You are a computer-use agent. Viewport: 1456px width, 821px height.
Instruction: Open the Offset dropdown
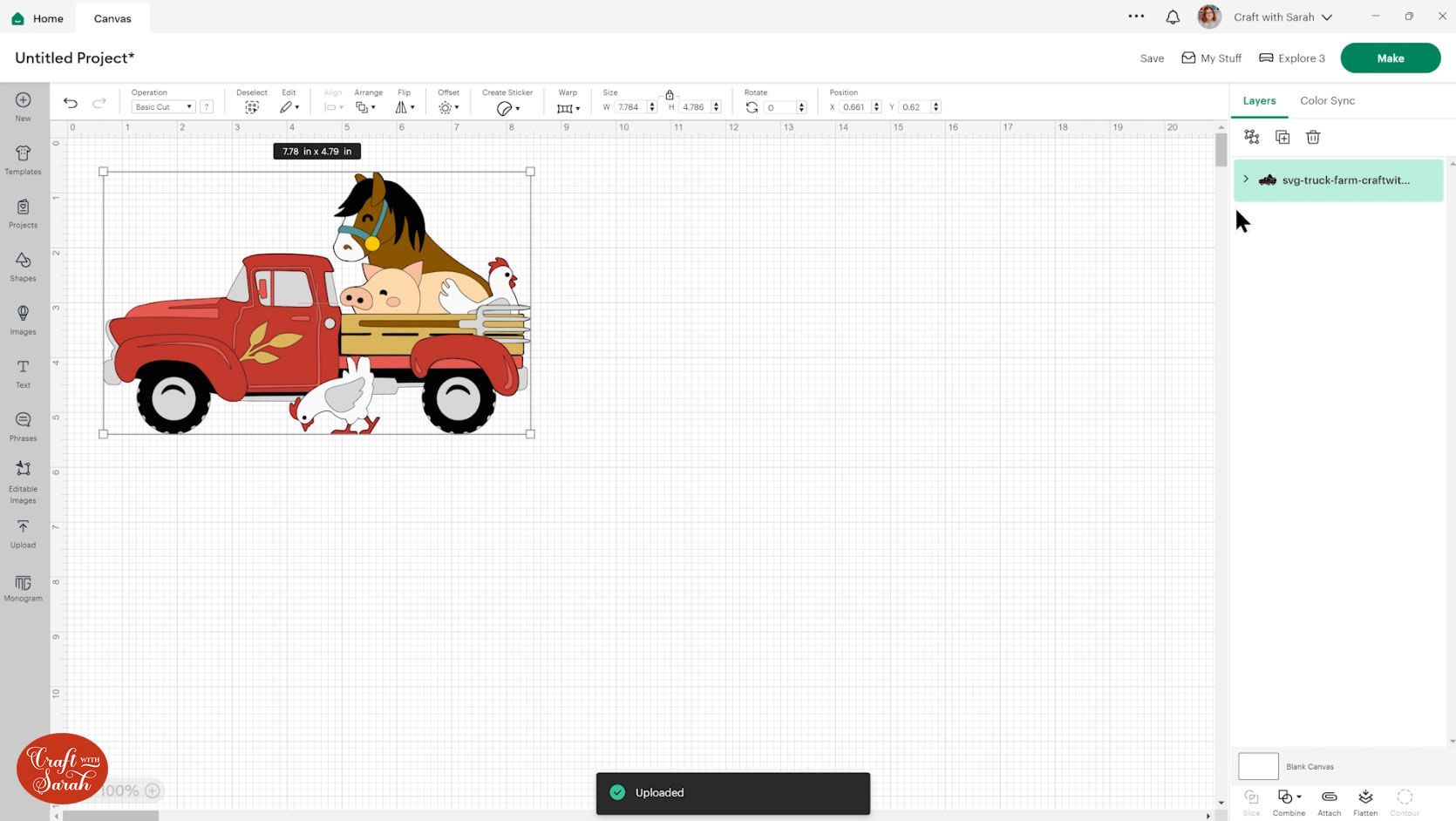pos(449,107)
